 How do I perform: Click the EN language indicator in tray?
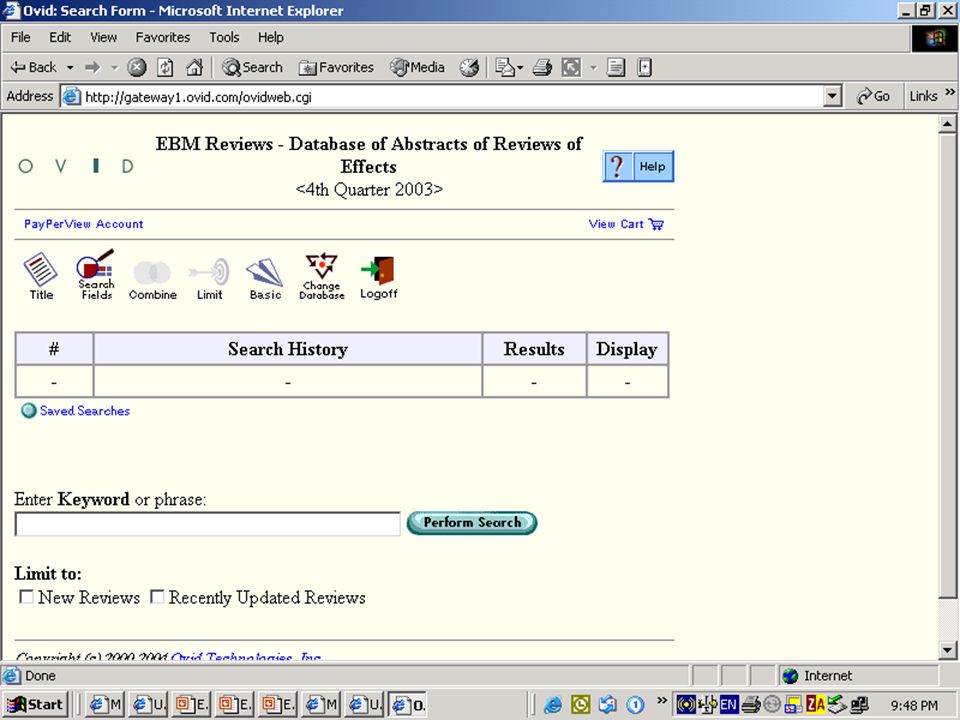point(729,705)
